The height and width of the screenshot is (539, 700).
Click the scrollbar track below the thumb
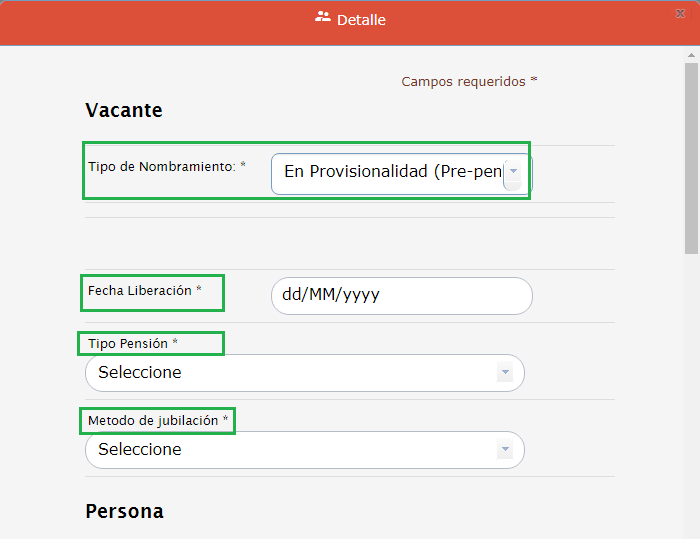(691, 400)
